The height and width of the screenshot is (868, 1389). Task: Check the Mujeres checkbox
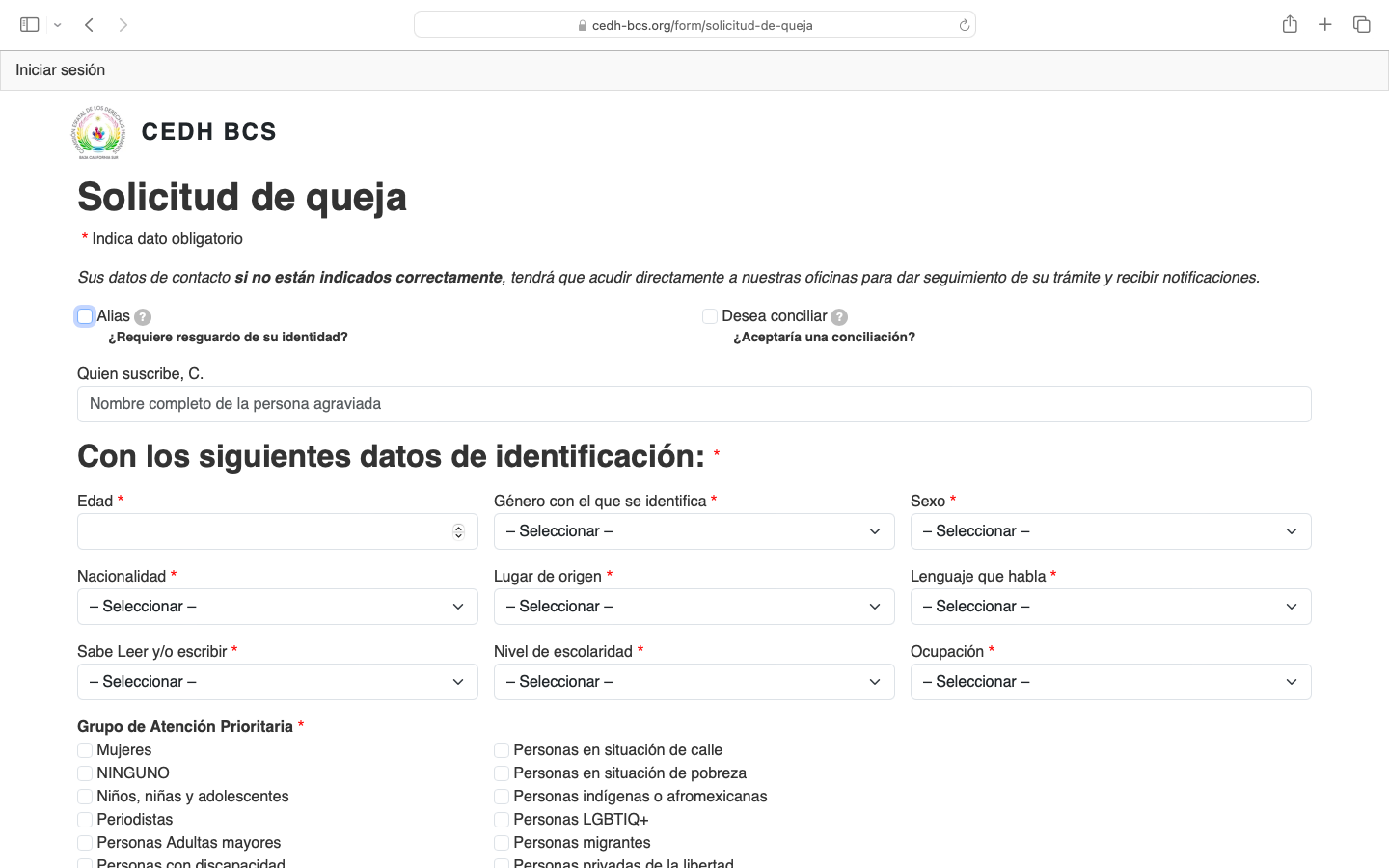tap(85, 750)
